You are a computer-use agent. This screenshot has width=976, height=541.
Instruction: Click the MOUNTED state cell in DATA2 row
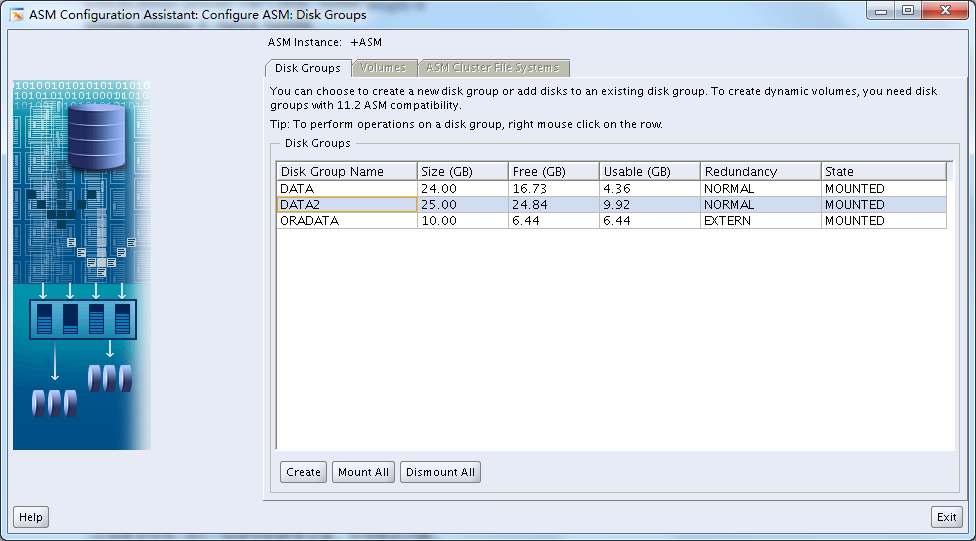click(884, 204)
